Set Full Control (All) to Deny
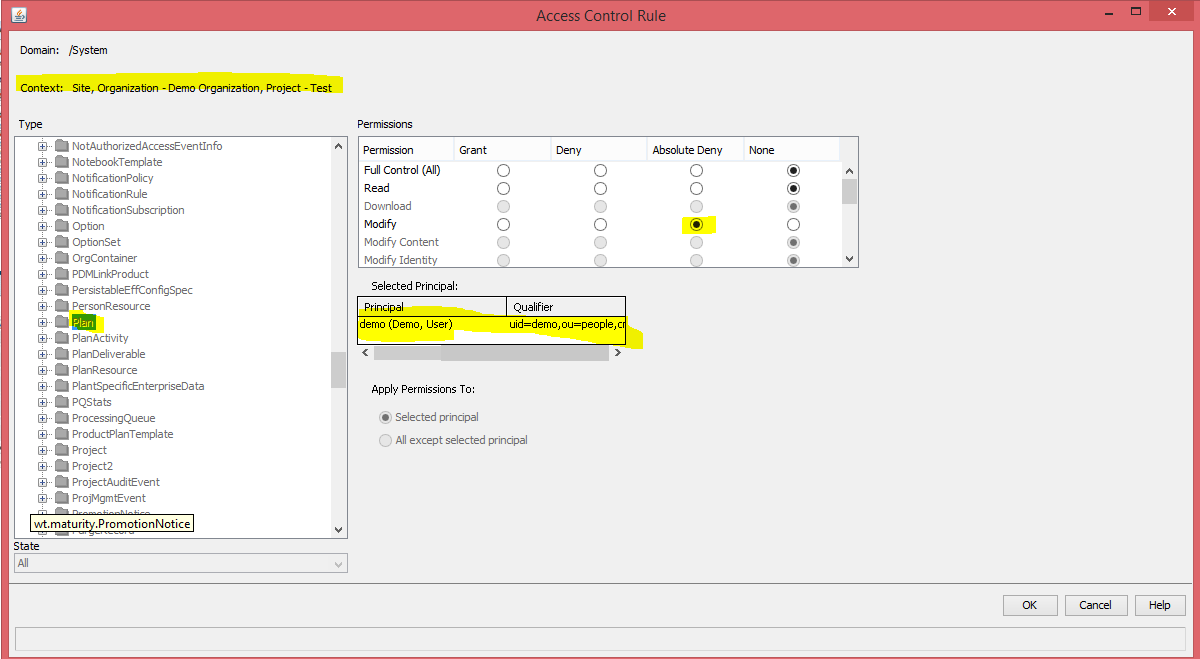The height and width of the screenshot is (659, 1200). pyautogui.click(x=600, y=170)
